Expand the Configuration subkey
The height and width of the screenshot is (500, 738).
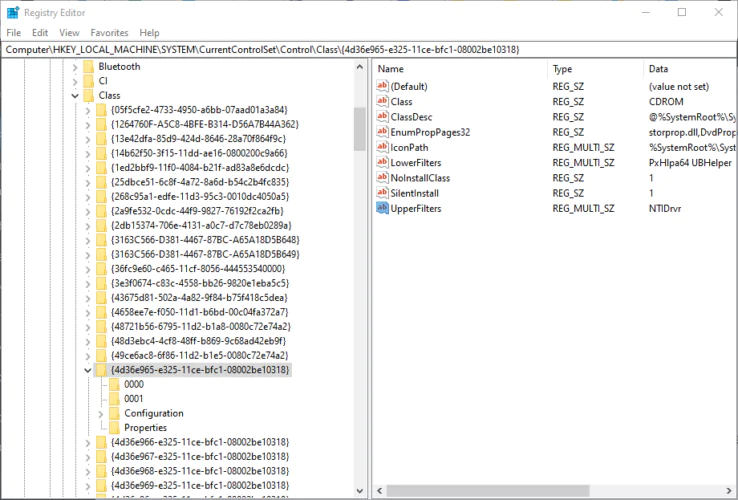coord(100,413)
